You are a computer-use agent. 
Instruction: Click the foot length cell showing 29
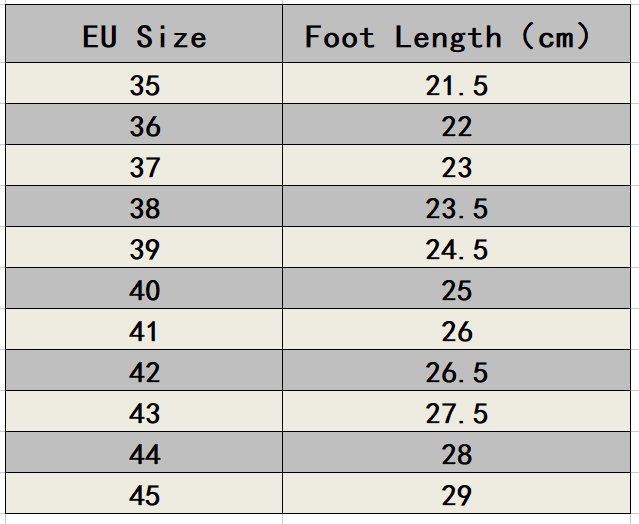tap(456, 495)
